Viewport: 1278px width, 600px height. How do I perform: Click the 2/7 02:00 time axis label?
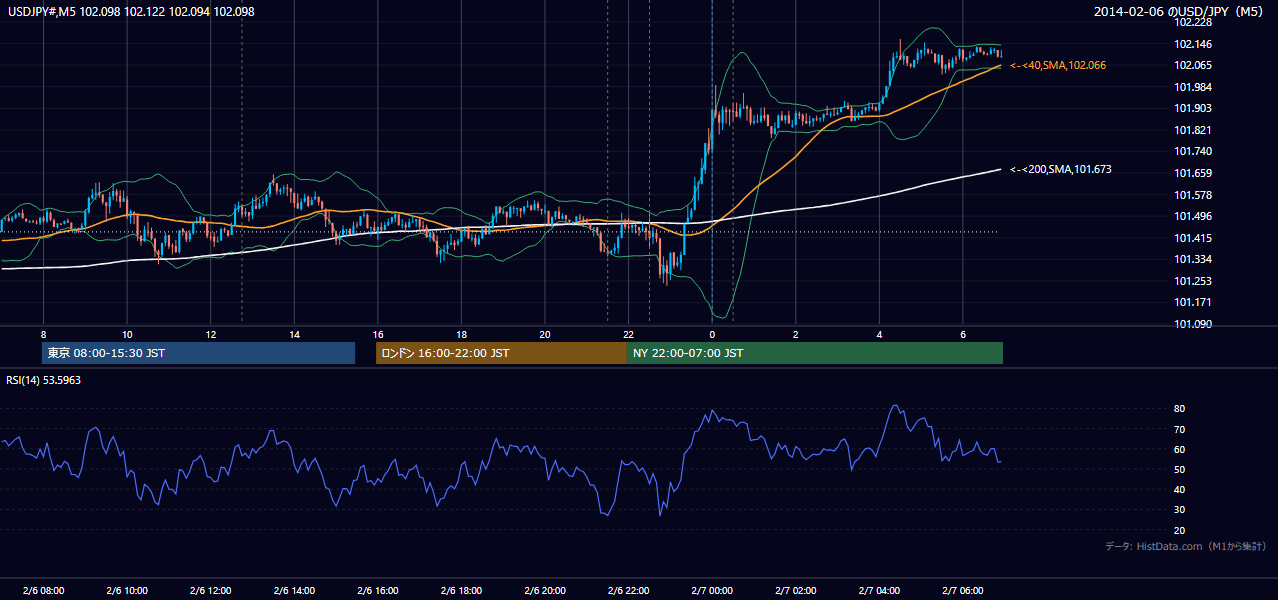pyautogui.click(x=795, y=590)
